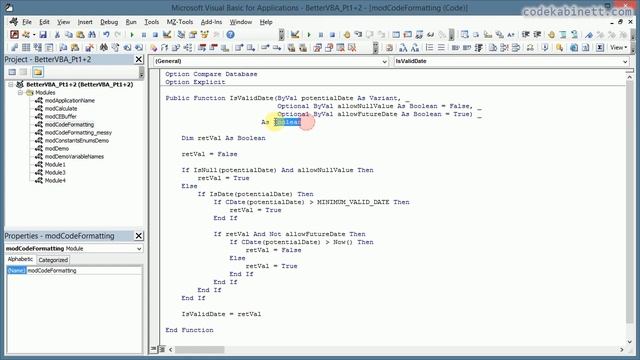Collapse the BetterVBA_Pt1+2 project node
Viewport: 640px width, 360px height.
pos(11,84)
